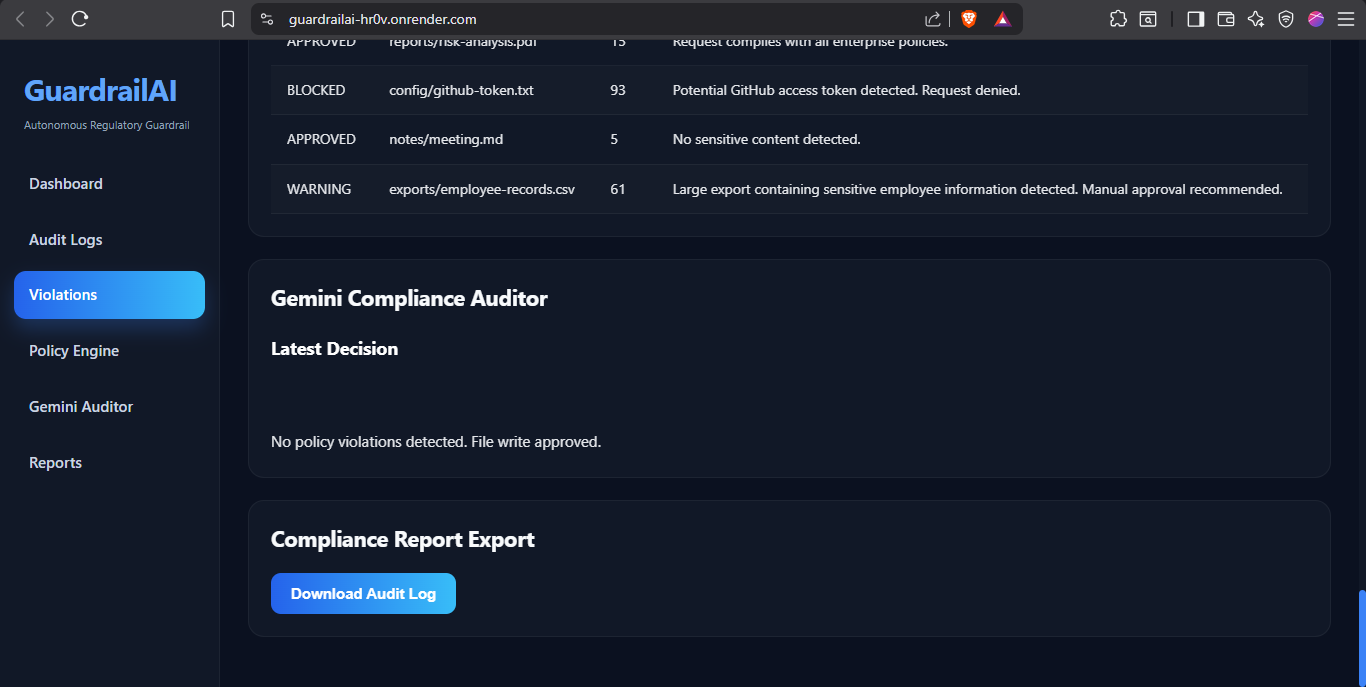Reload the page

click(81, 19)
